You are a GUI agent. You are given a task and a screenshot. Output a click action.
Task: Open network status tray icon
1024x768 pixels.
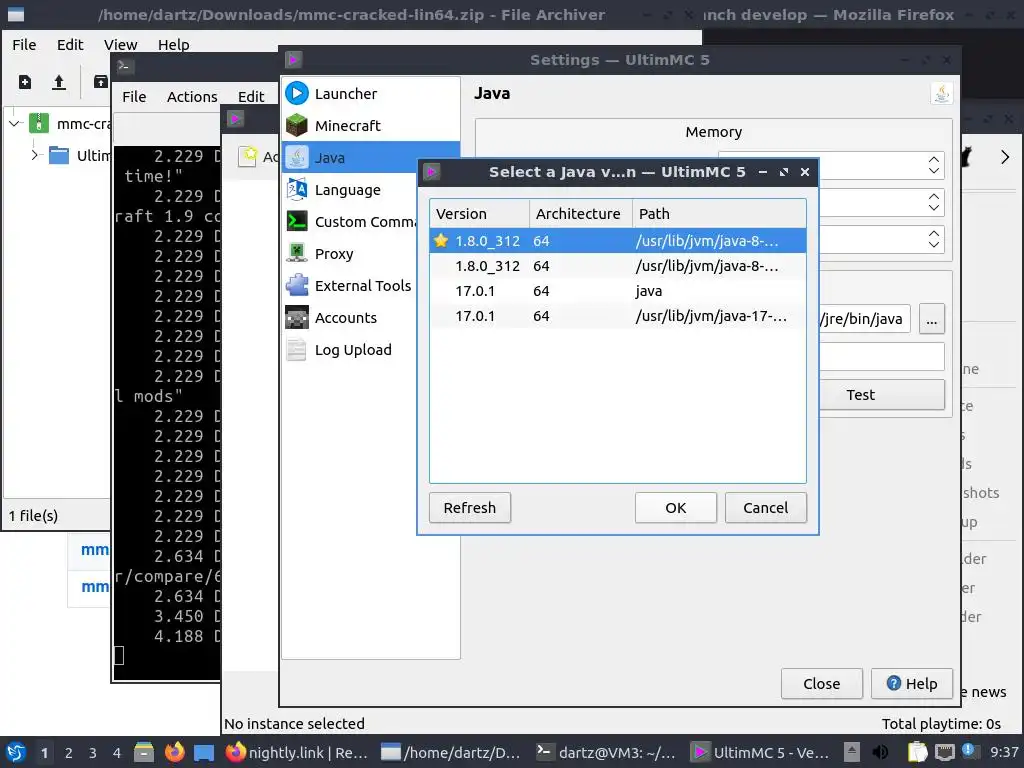pyautogui.click(x=944, y=752)
